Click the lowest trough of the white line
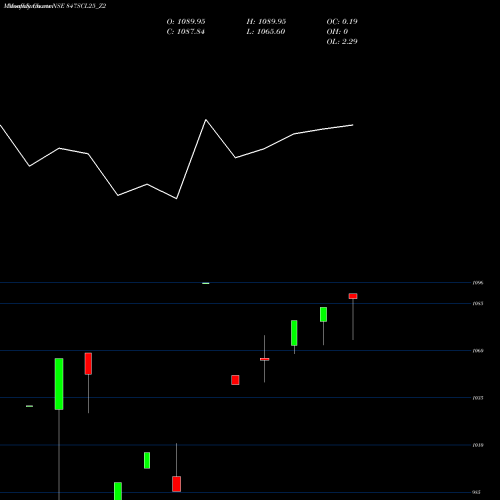Image resolution: width=500 pixels, height=500 pixels. pos(176,199)
